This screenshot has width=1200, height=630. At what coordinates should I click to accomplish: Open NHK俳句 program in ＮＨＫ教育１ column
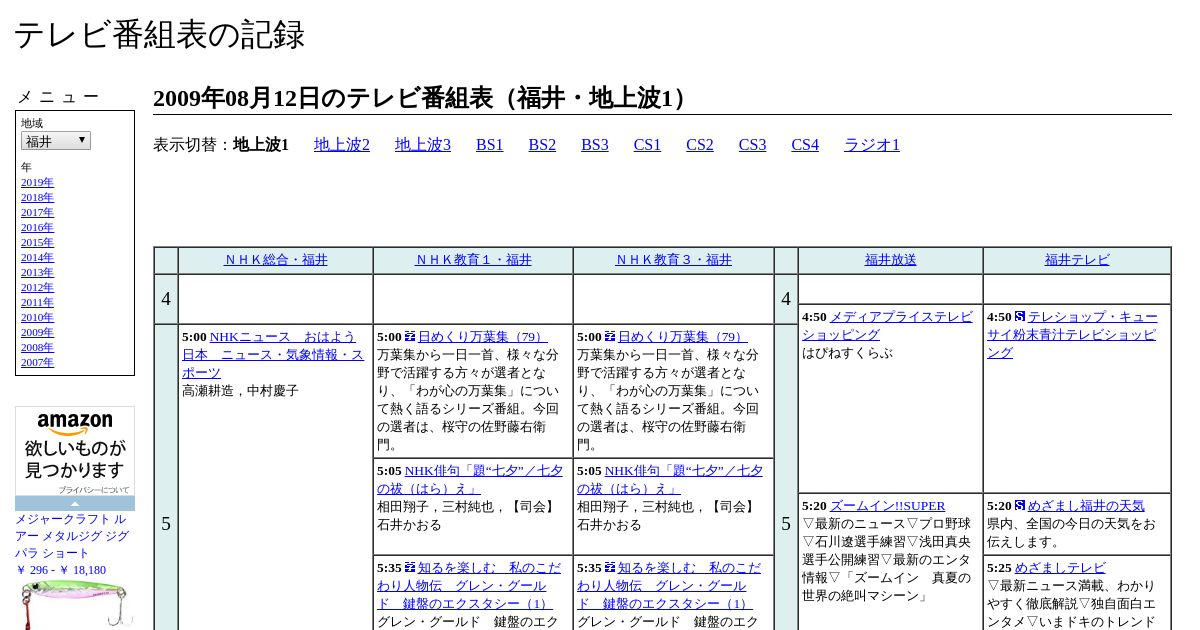[470, 480]
